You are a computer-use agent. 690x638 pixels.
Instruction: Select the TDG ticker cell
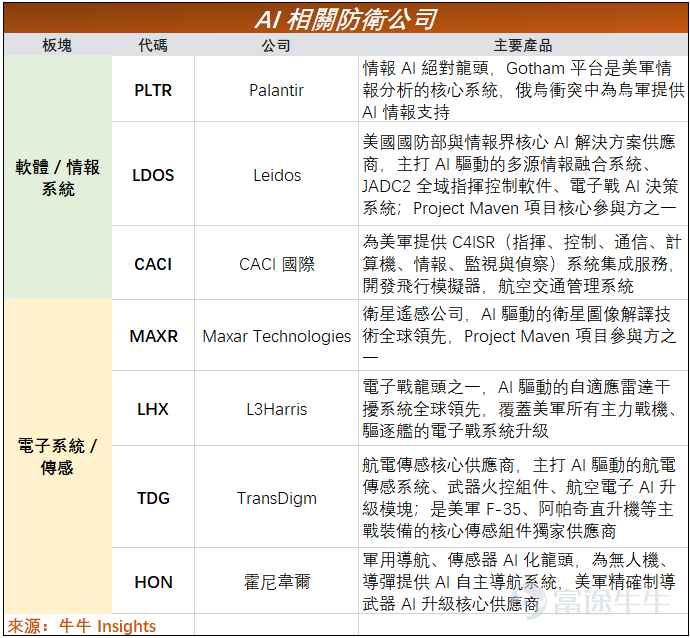click(x=153, y=498)
